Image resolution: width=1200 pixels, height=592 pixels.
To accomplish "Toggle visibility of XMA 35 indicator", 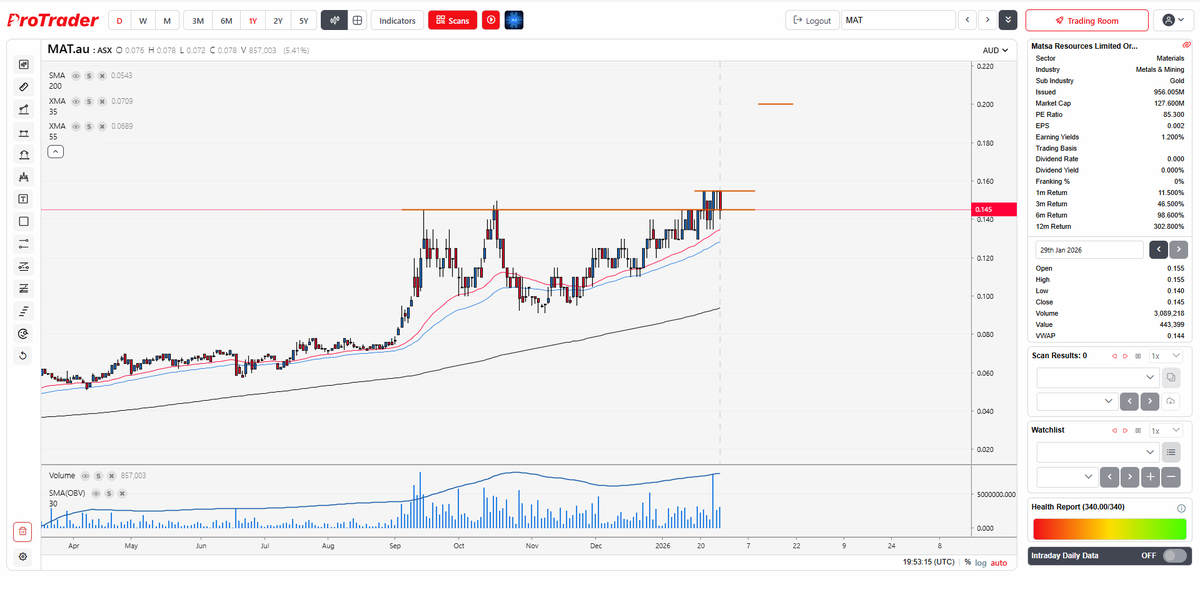I will 76,101.
